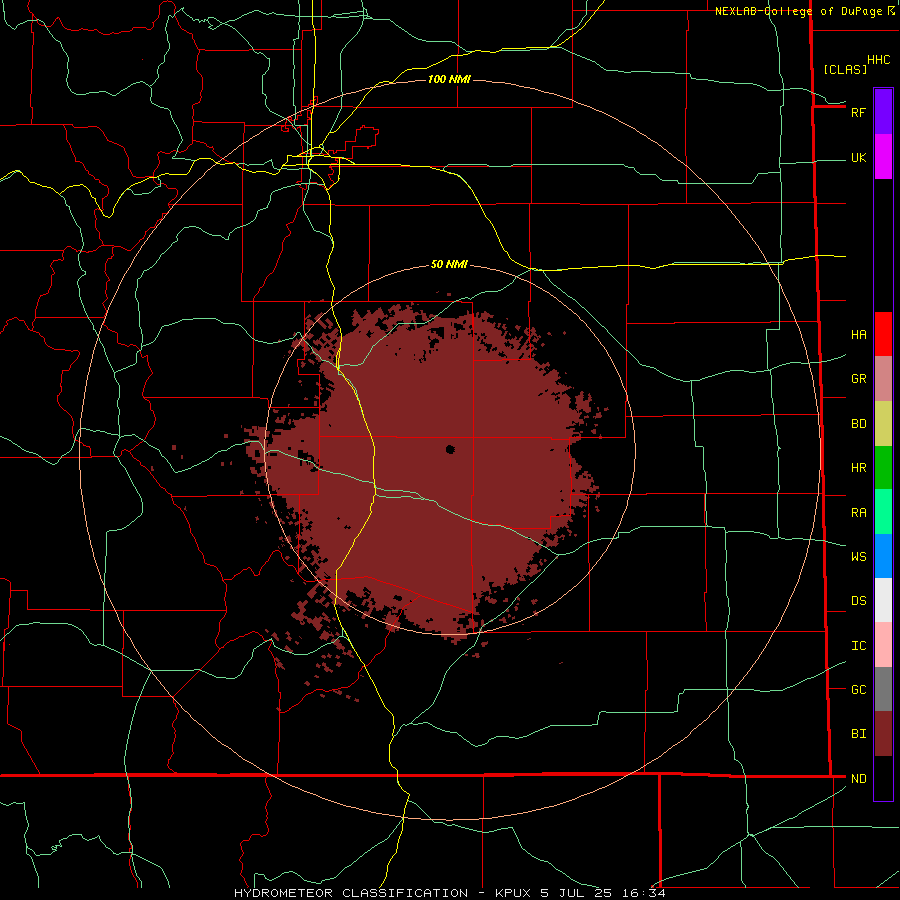Click the yellow BD big drops swatch

coord(883,423)
